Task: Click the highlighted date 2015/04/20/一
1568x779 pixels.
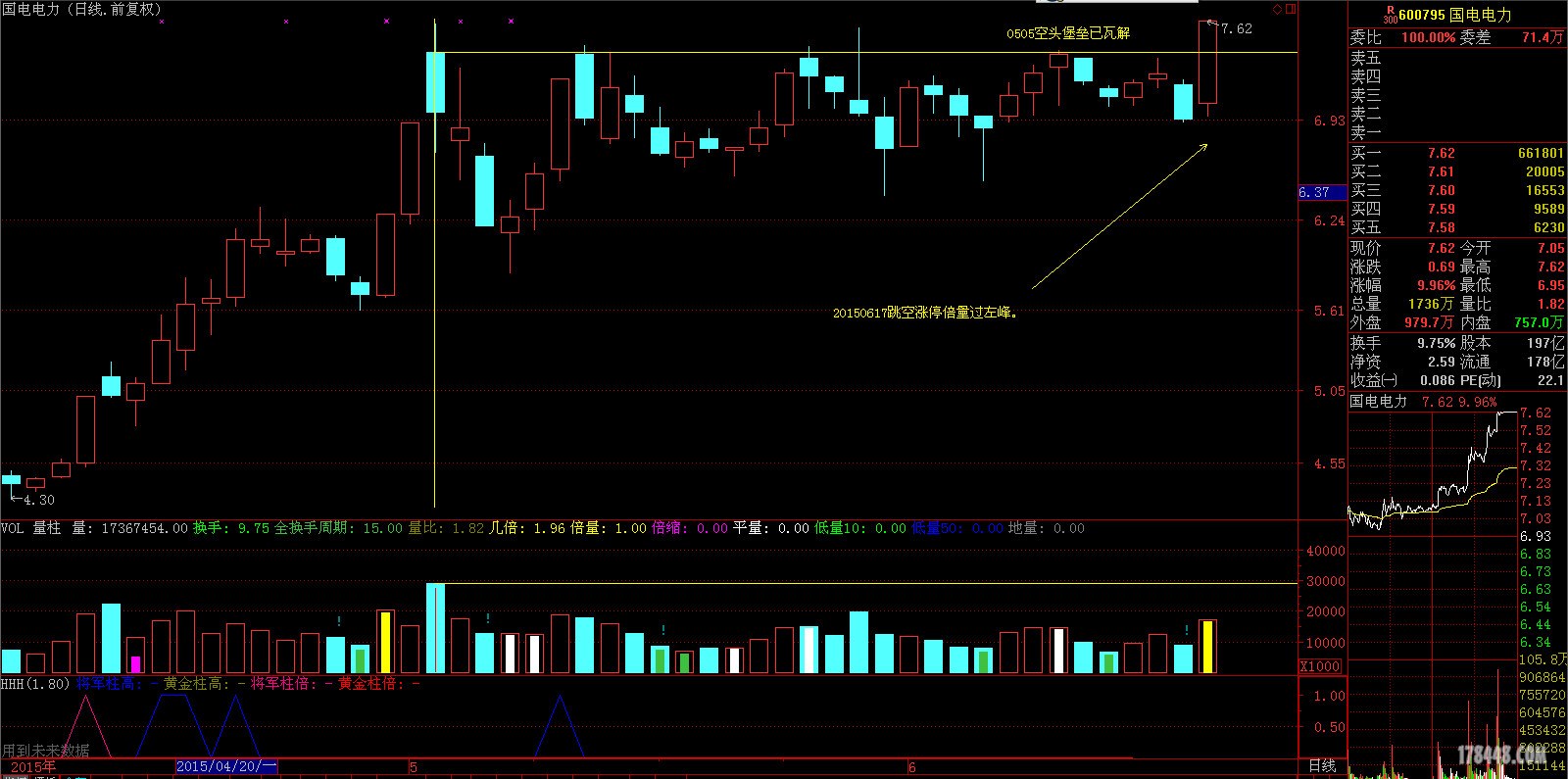Action: click(226, 766)
